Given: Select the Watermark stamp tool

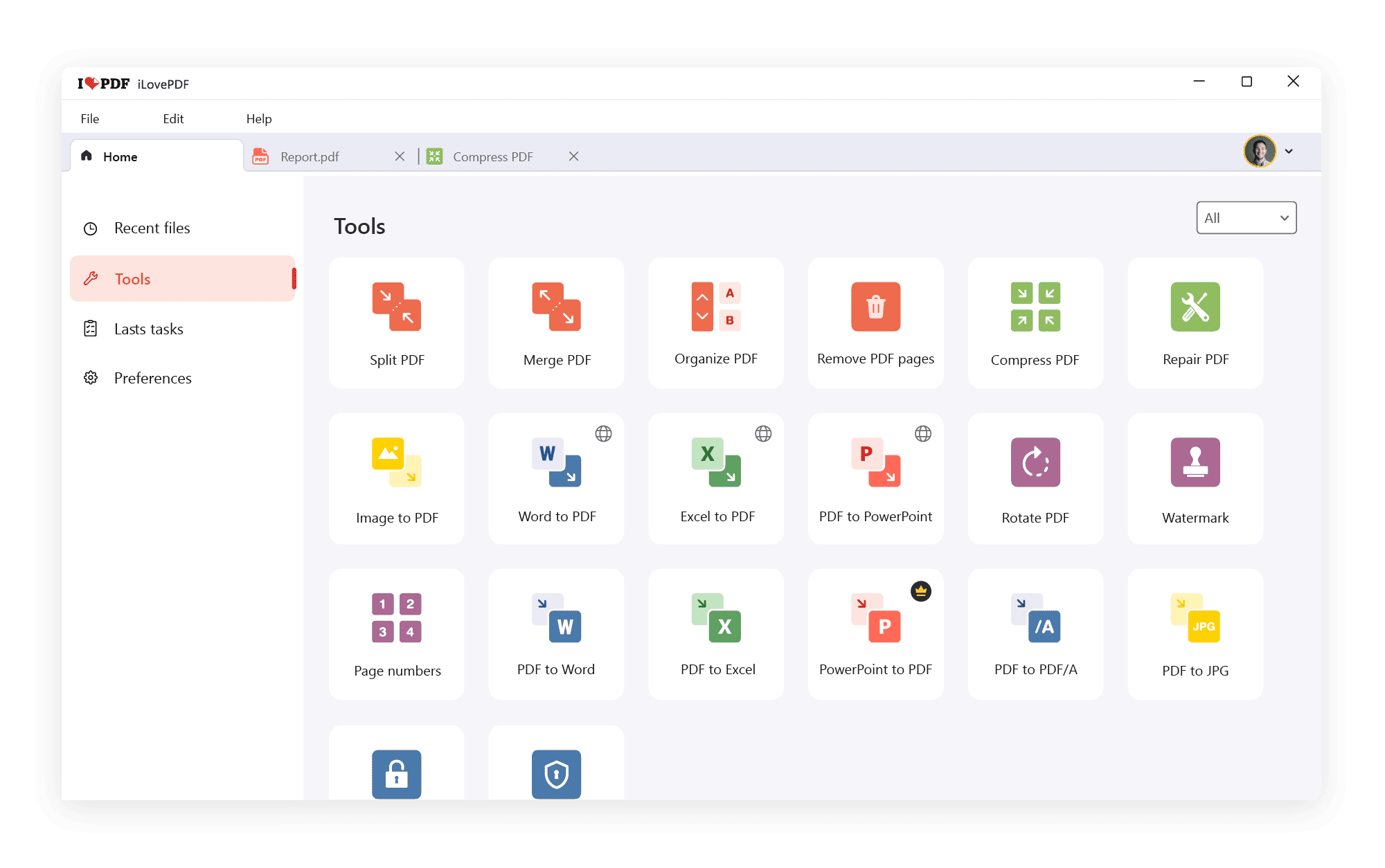Looking at the screenshot, I should tap(1195, 478).
